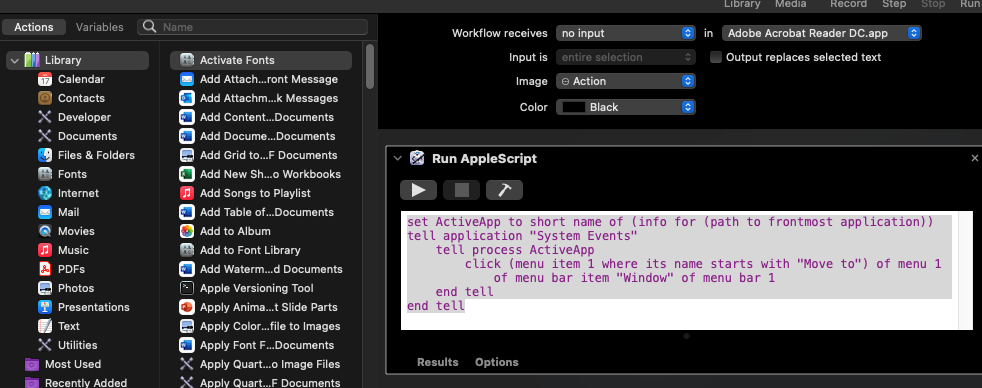Screen dimensions: 982x388
Task: Select Recently Added smart folder
Action: (76, 383)
